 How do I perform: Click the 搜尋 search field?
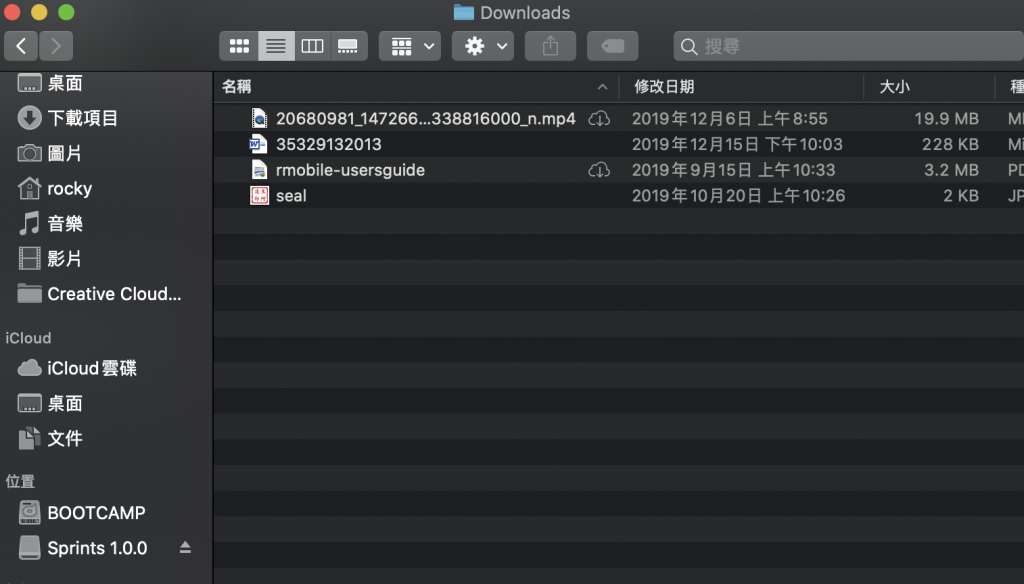click(849, 46)
